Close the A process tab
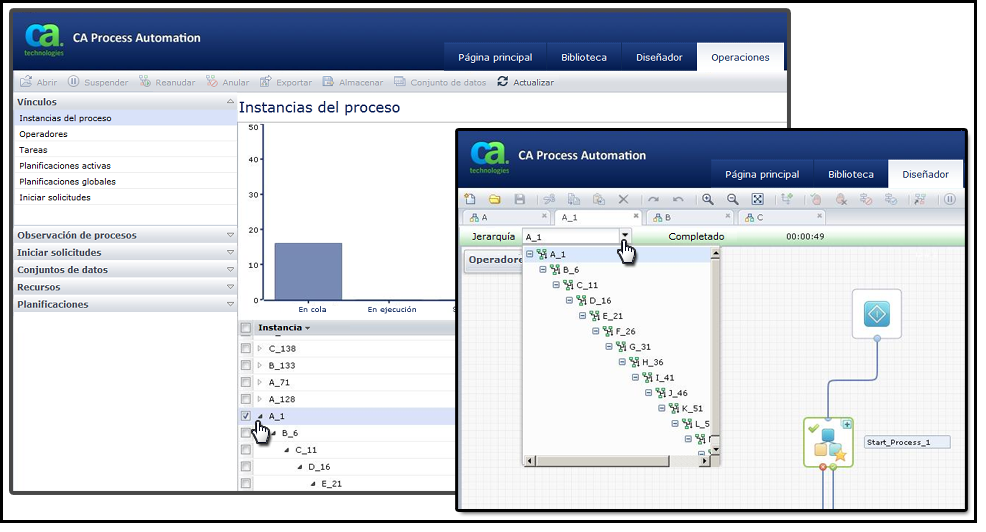This screenshot has width=986, height=532. 545,216
